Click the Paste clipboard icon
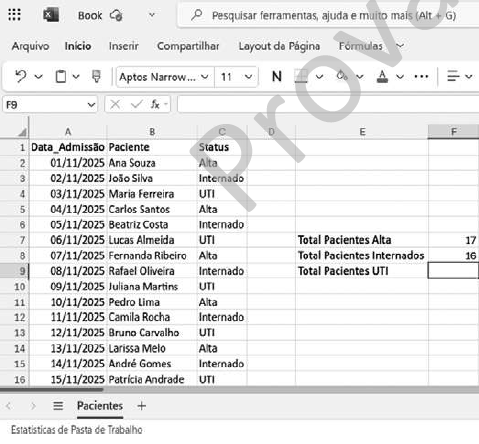This screenshot has width=479, height=444. [61, 77]
